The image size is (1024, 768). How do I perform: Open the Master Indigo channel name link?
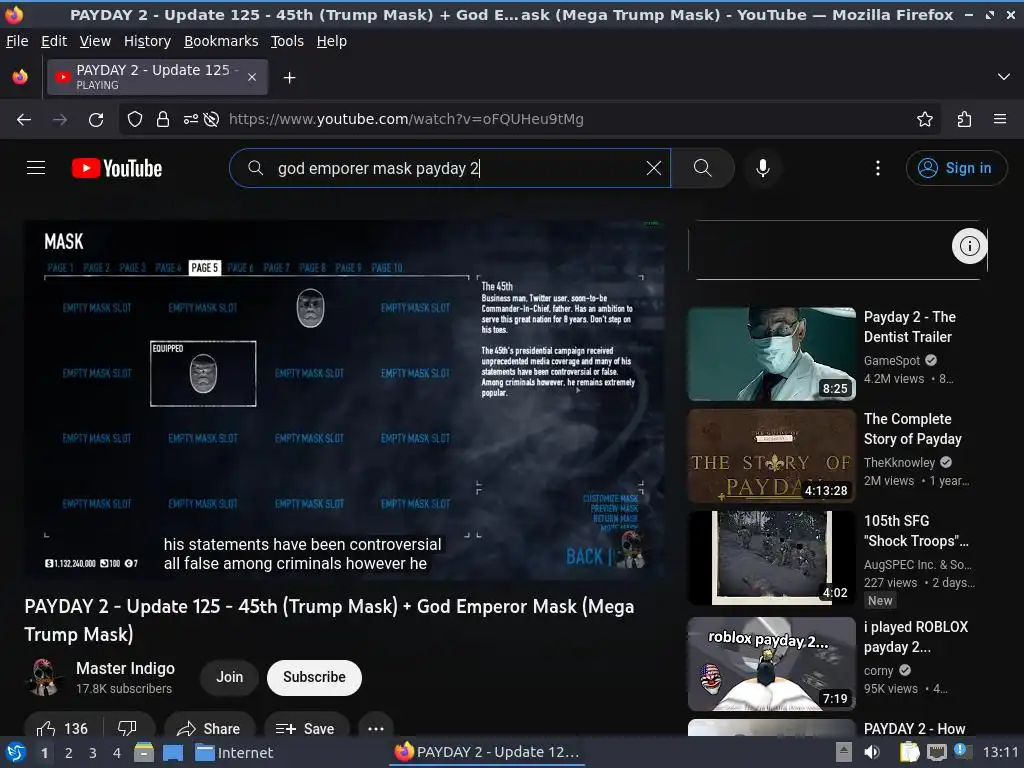coord(125,668)
